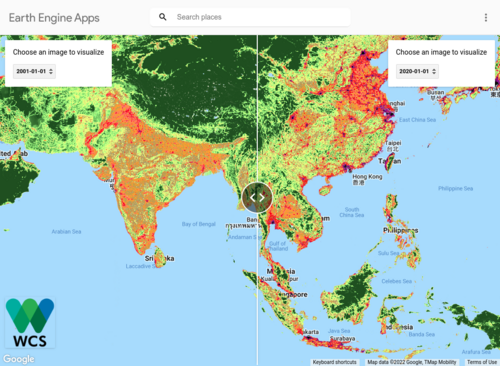The height and width of the screenshot is (366, 500).
Task: Click the Google logo on map
Action: click(19, 359)
